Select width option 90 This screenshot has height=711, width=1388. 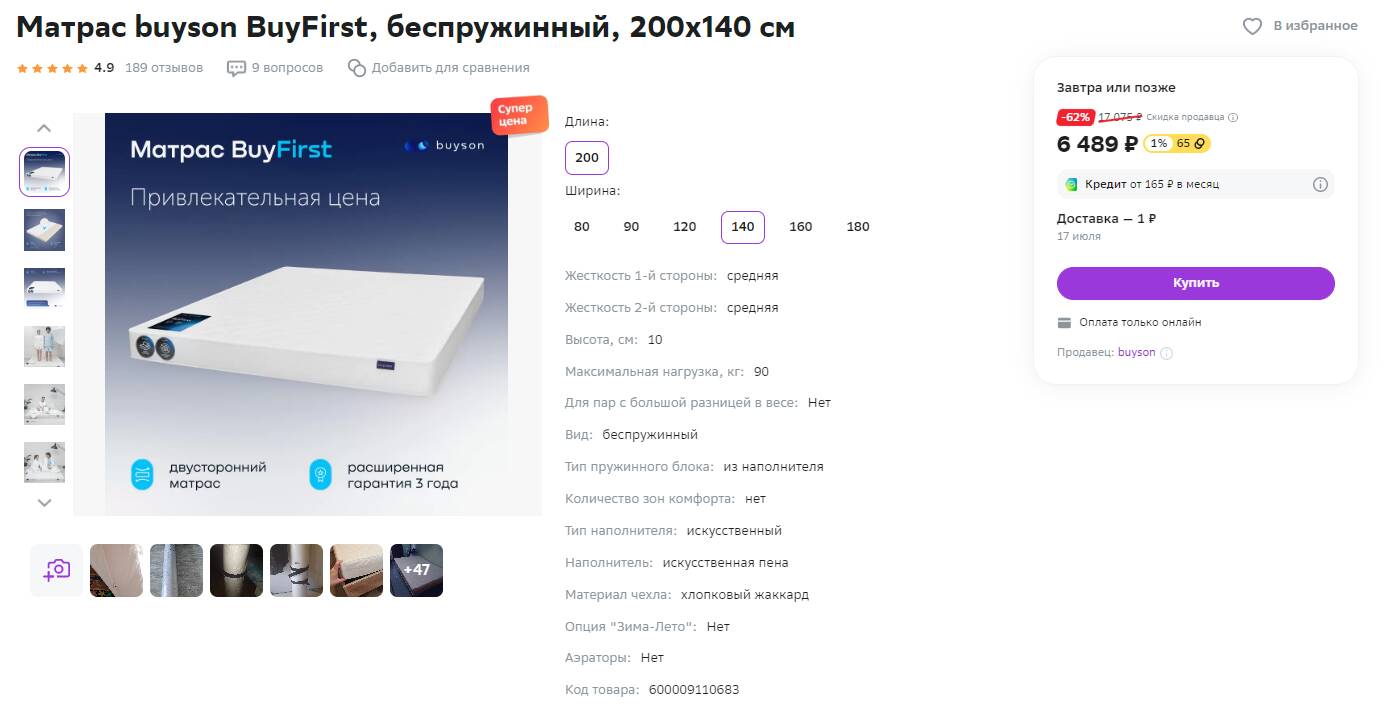631,227
